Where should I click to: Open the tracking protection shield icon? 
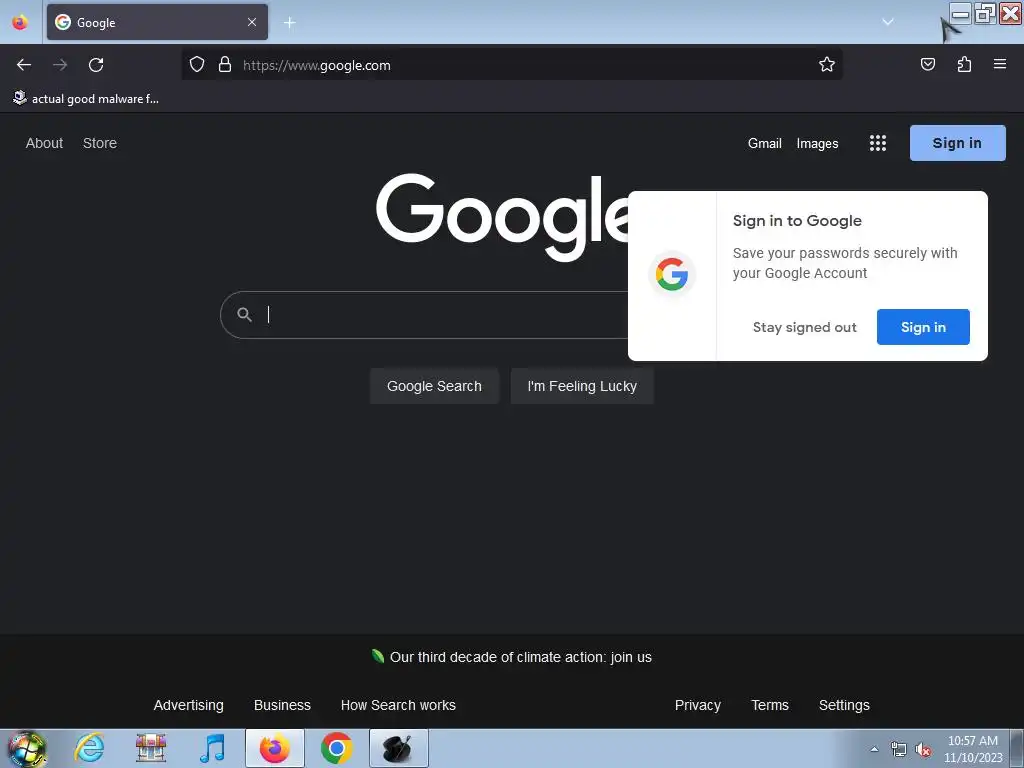197,65
